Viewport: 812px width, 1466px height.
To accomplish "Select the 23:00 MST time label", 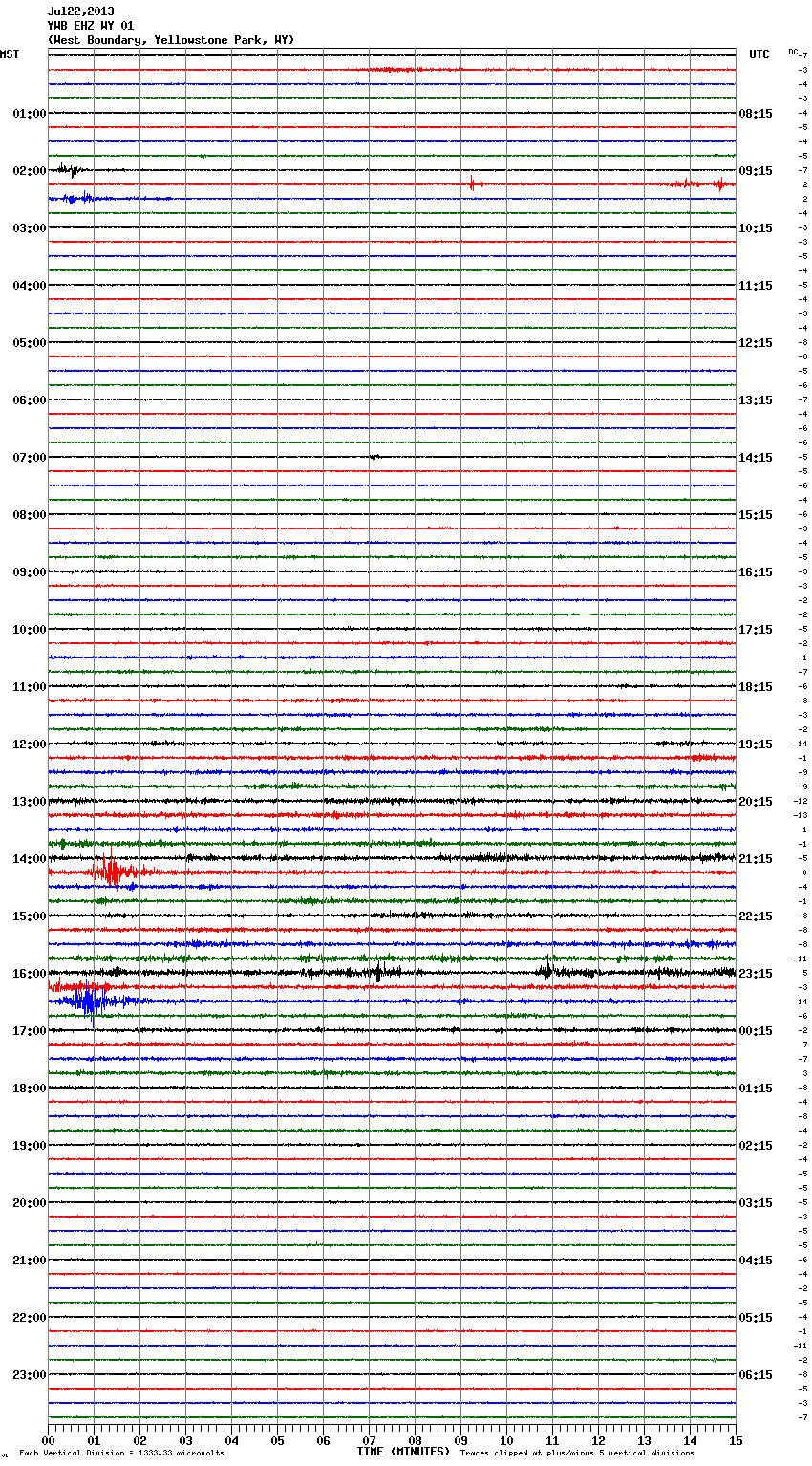I will (30, 1375).
